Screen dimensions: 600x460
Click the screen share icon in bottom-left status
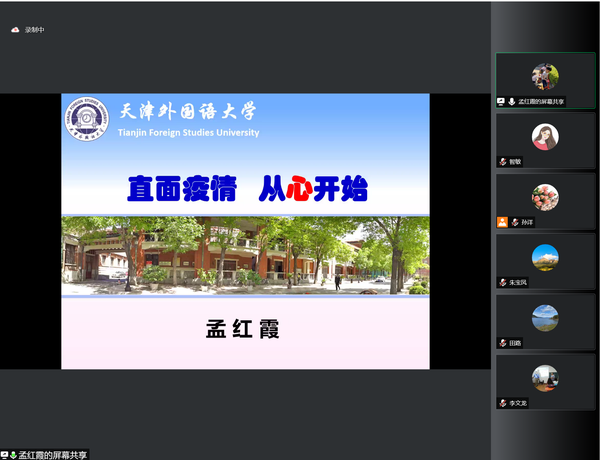click(5, 454)
